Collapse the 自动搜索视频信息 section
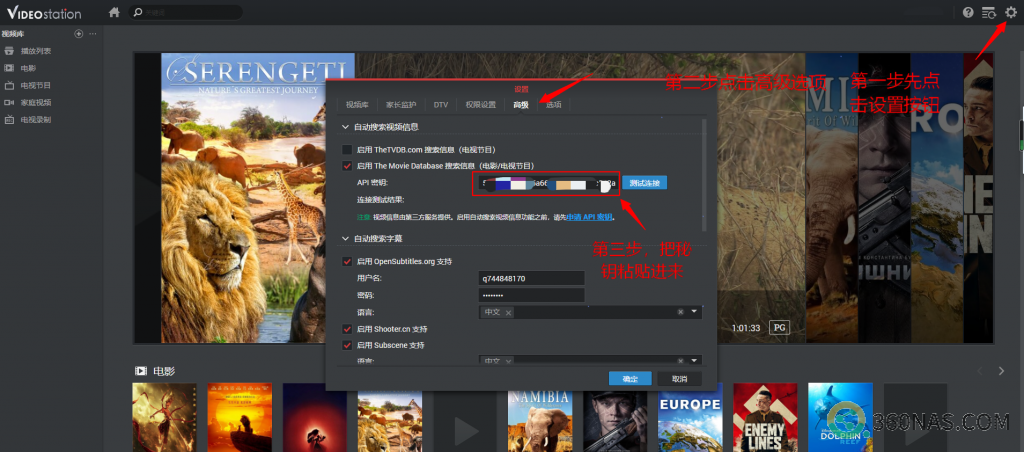The image size is (1024, 452). pos(345,127)
